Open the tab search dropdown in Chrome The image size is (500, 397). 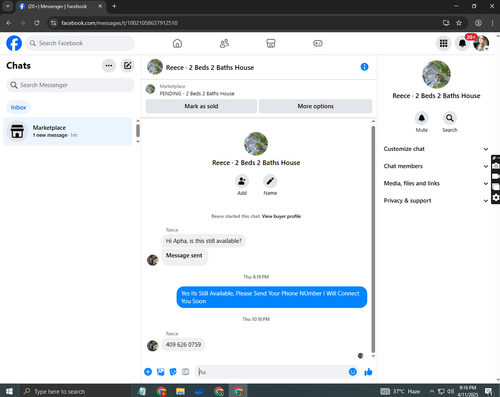coord(7,6)
